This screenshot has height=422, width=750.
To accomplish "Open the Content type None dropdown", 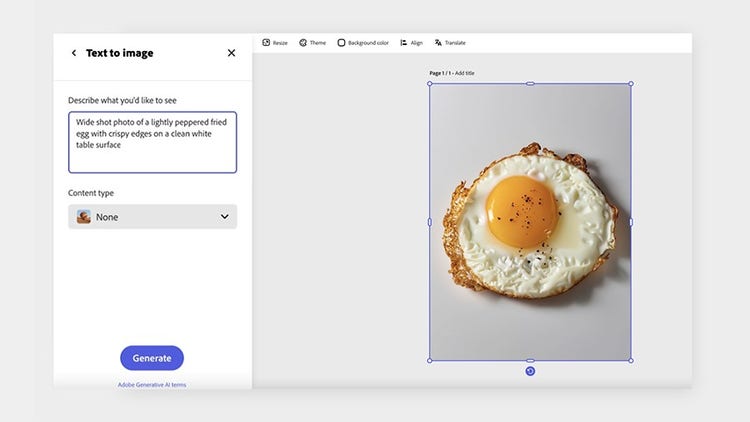I will tap(153, 217).
